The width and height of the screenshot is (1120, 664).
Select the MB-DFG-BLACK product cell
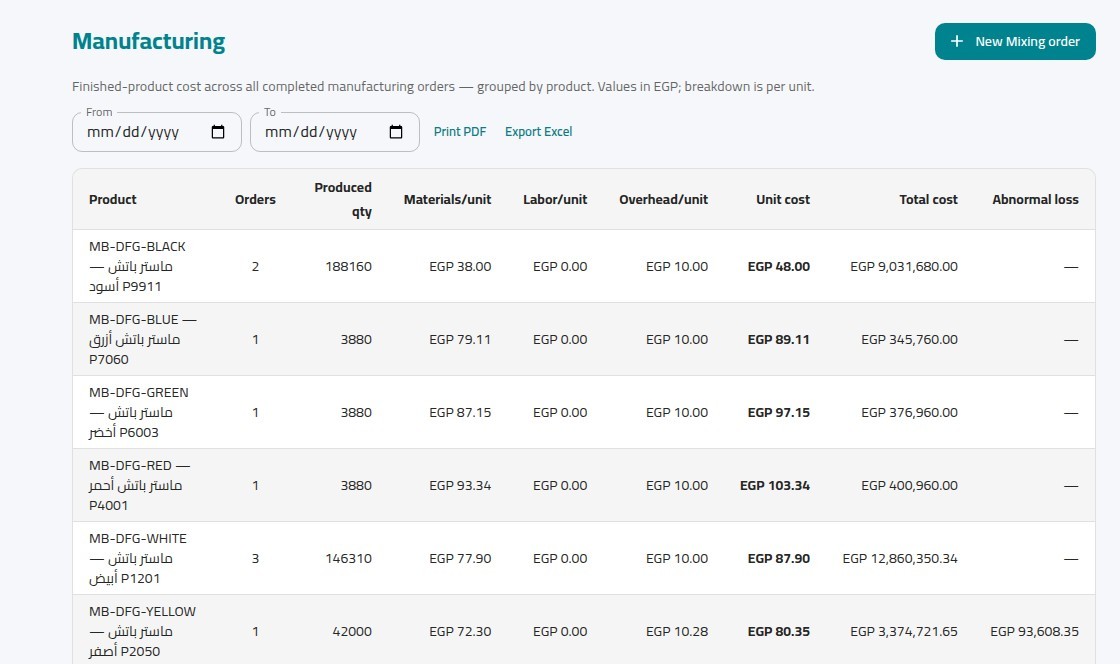[145, 266]
